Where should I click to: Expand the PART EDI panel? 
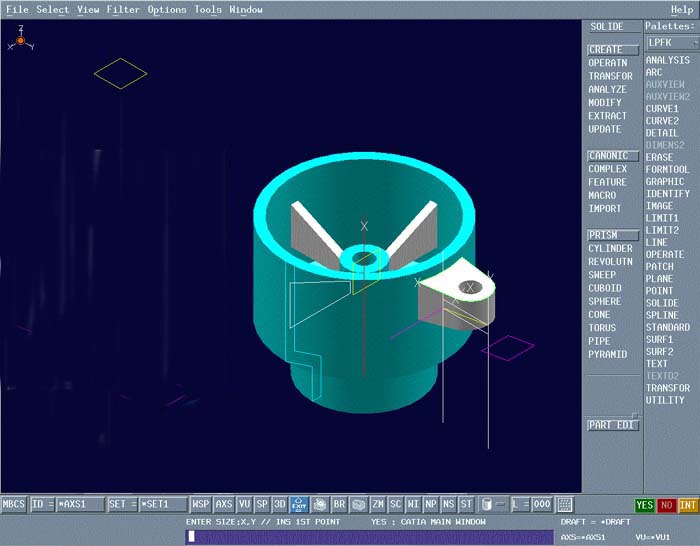(x=612, y=425)
